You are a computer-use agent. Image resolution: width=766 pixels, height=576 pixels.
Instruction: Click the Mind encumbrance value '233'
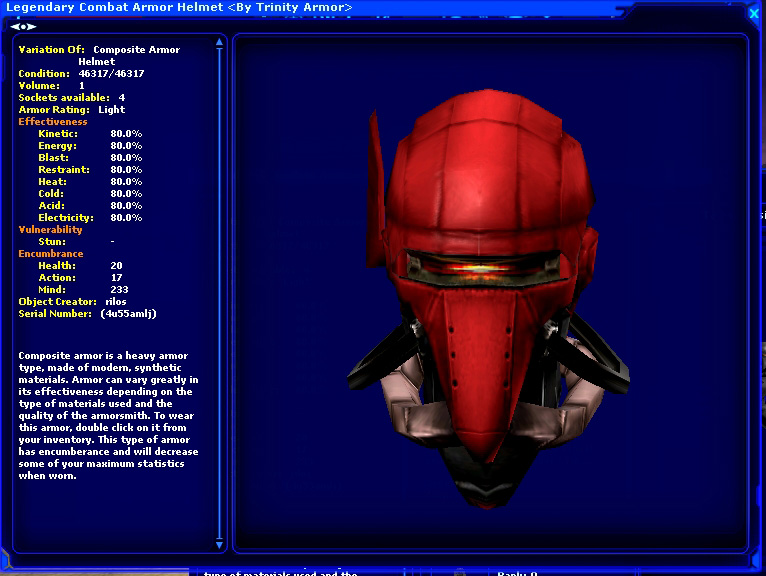coord(119,289)
